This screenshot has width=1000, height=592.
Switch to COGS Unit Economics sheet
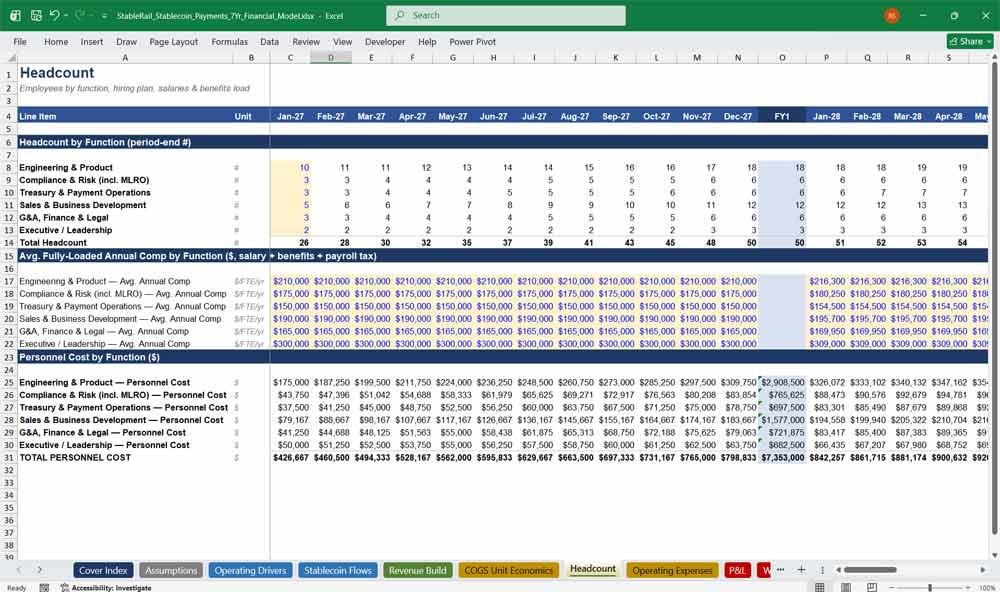pos(508,570)
